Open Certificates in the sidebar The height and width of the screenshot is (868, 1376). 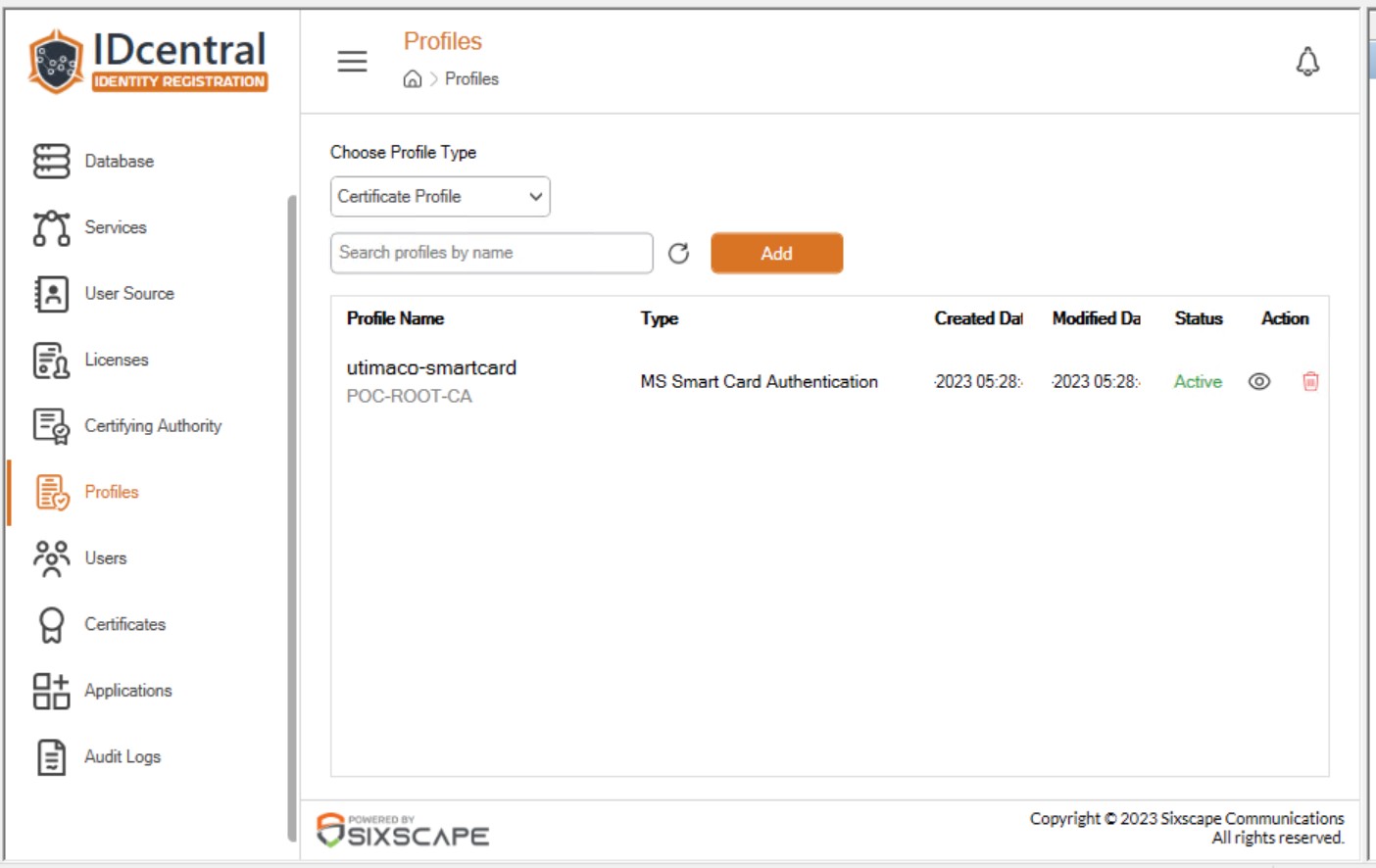[124, 625]
